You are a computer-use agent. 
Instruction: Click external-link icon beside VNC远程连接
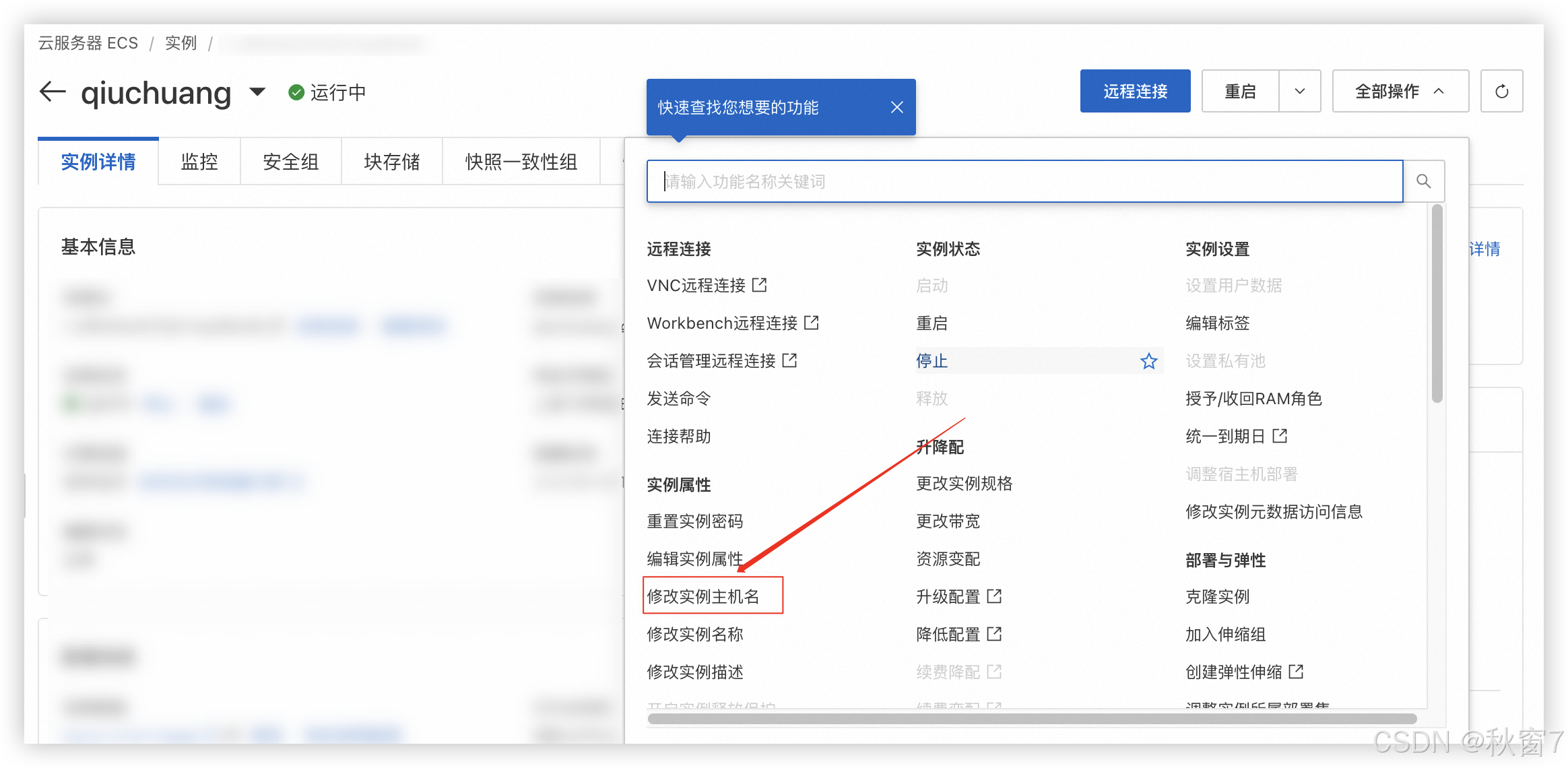(760, 285)
